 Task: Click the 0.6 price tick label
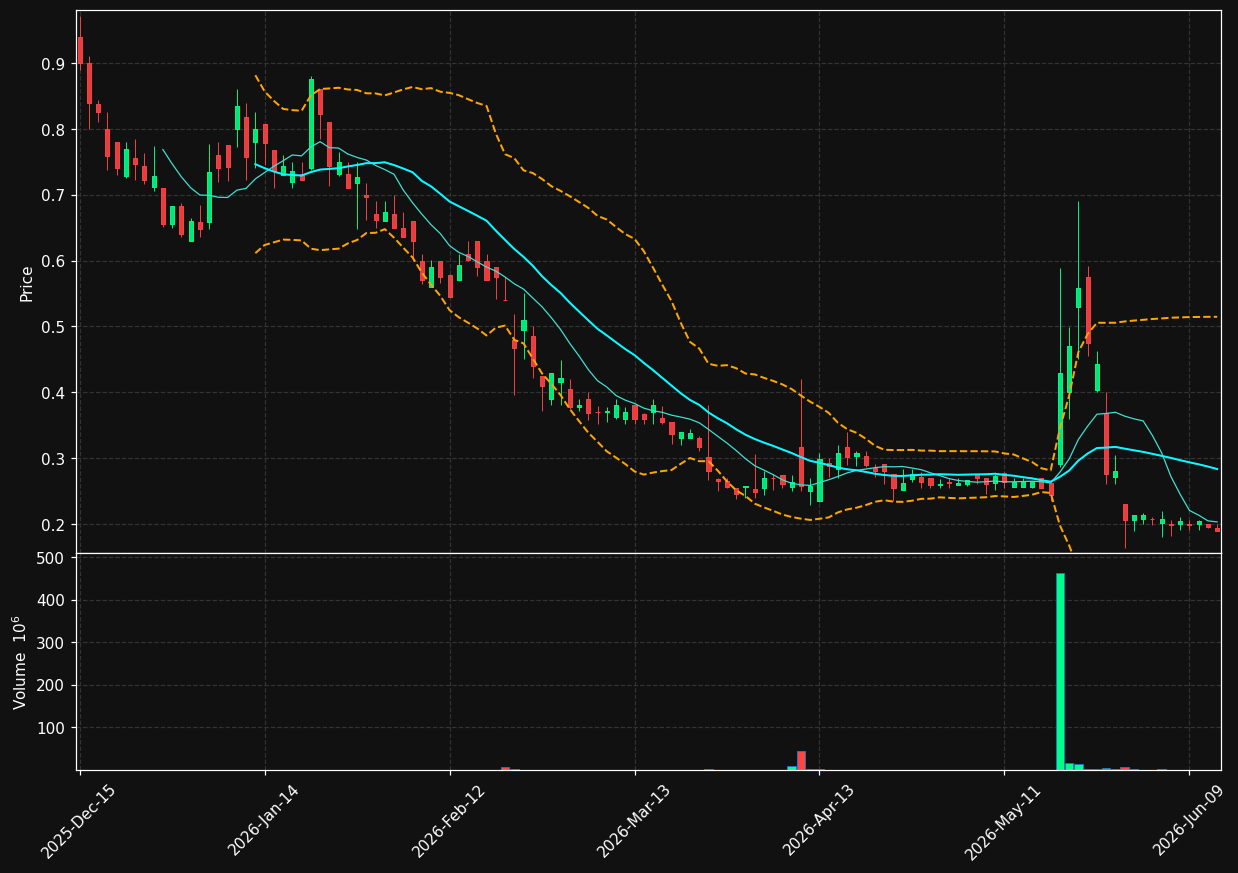tap(53, 262)
